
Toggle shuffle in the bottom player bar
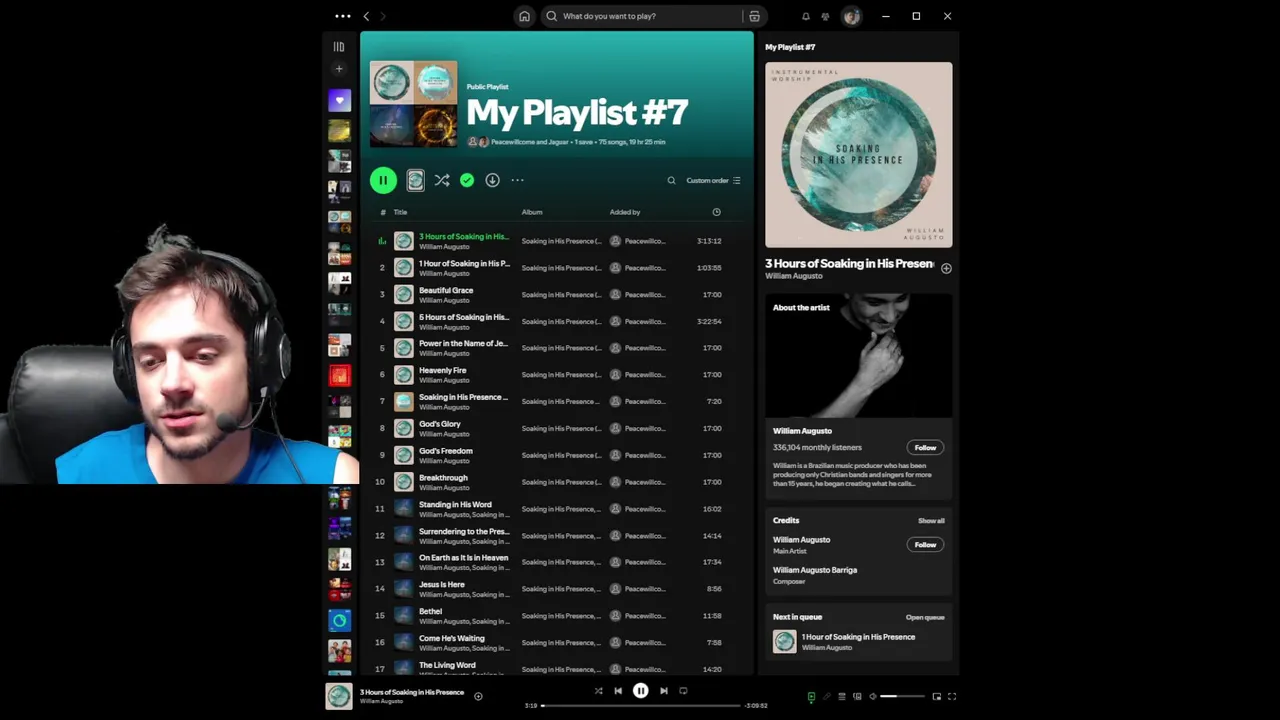pos(598,691)
